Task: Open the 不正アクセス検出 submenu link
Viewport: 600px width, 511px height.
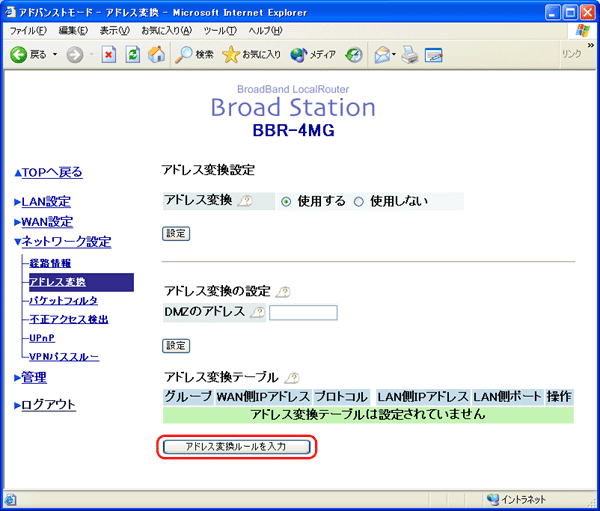Action: click(69, 319)
